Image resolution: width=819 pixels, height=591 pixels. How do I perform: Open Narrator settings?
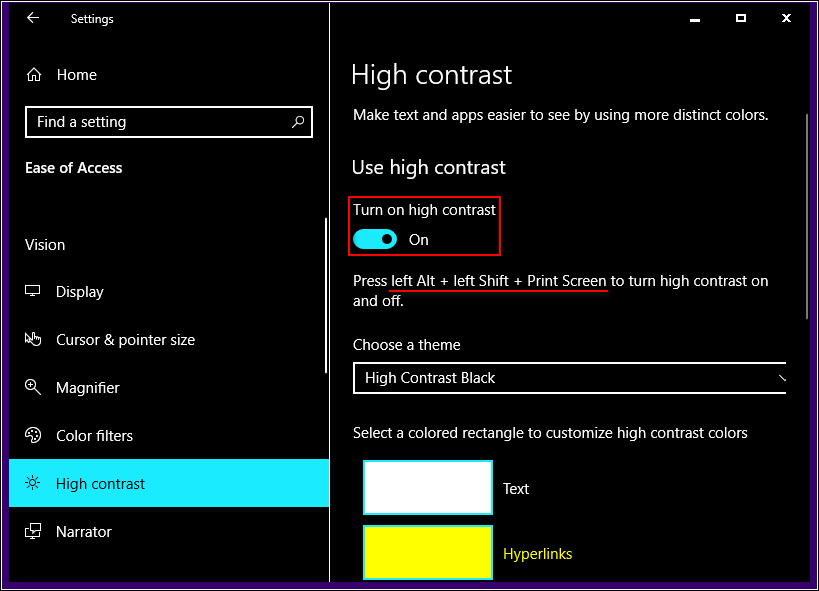click(x=169, y=531)
